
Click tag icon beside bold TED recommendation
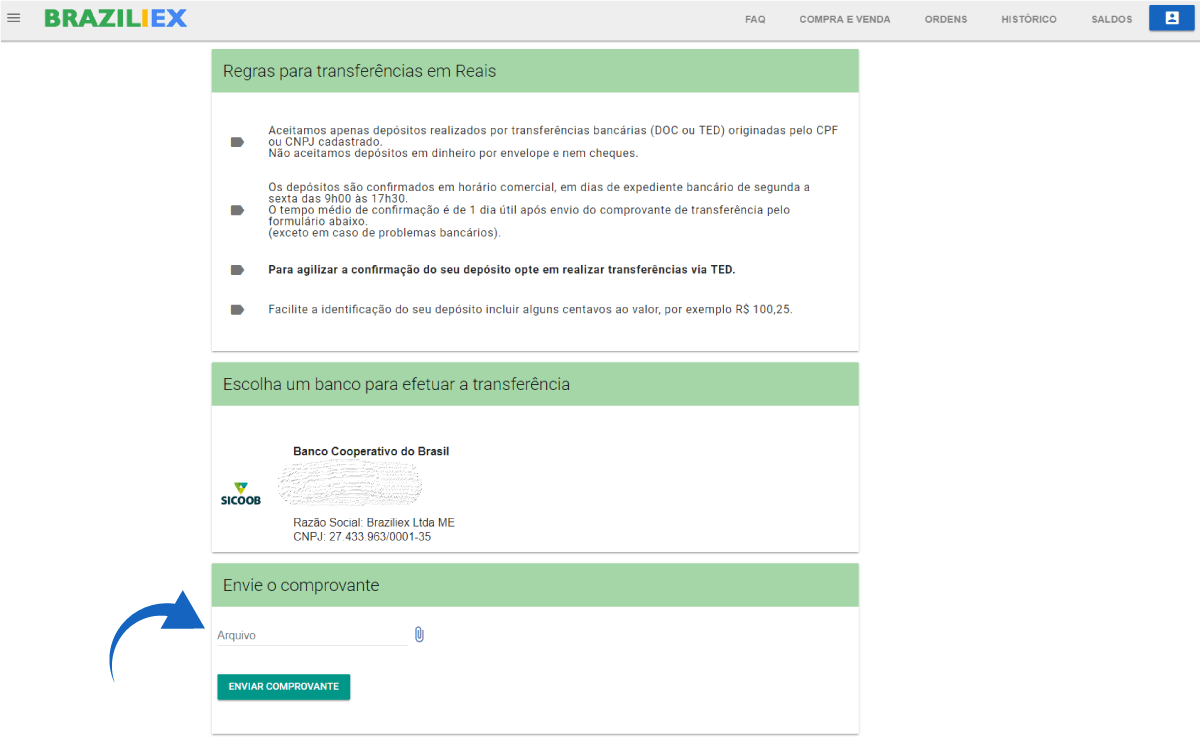coord(237,270)
